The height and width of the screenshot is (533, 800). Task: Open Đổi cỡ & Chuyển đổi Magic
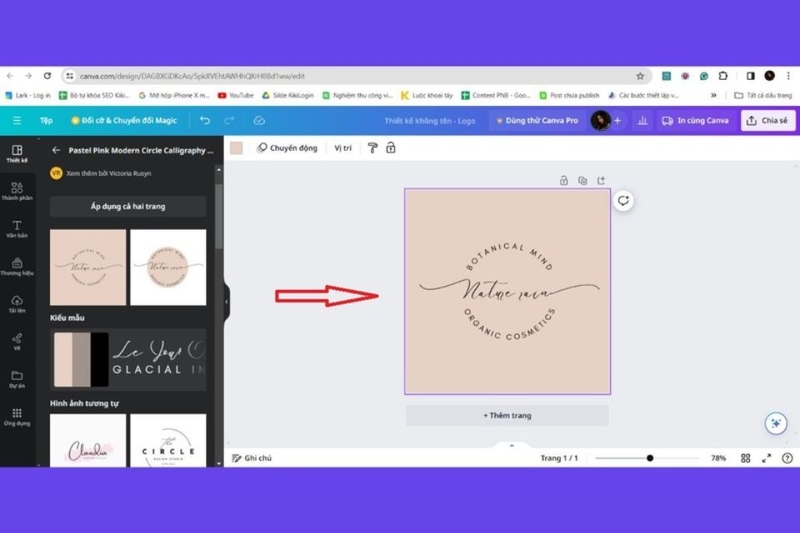pyautogui.click(x=124, y=120)
